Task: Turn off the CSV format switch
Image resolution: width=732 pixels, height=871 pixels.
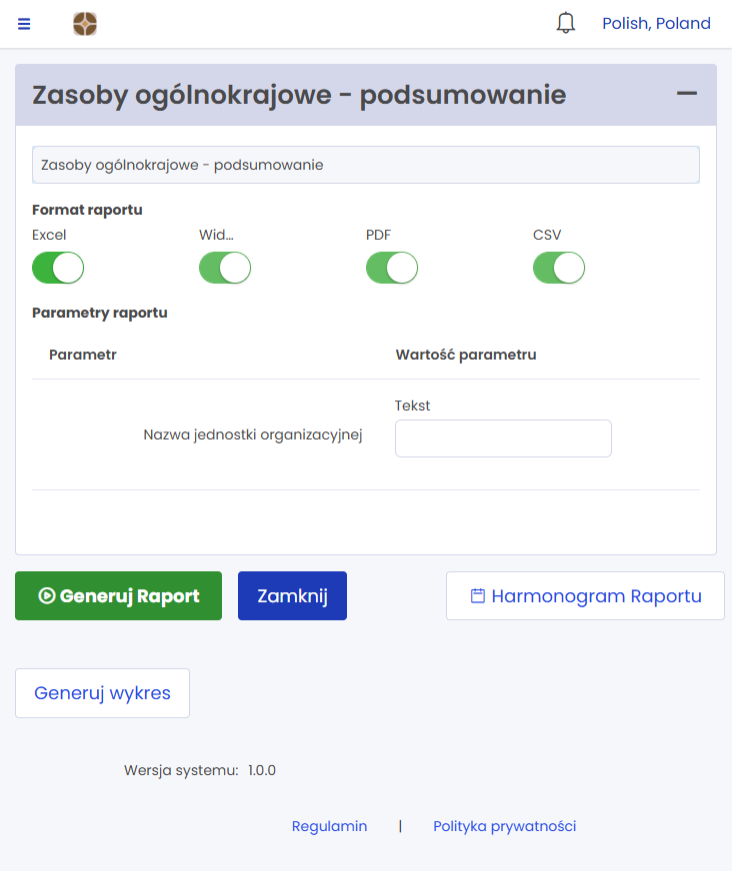Action: (x=559, y=268)
